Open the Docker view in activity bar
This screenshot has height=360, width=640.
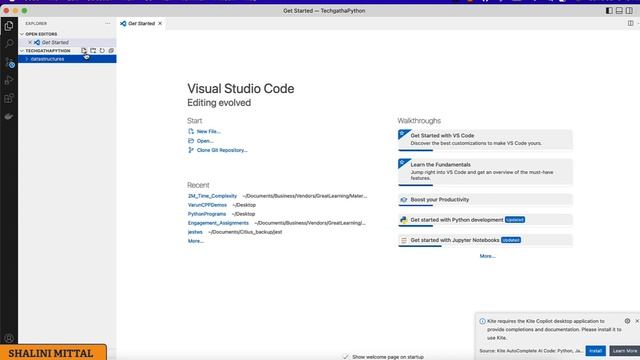9,116
